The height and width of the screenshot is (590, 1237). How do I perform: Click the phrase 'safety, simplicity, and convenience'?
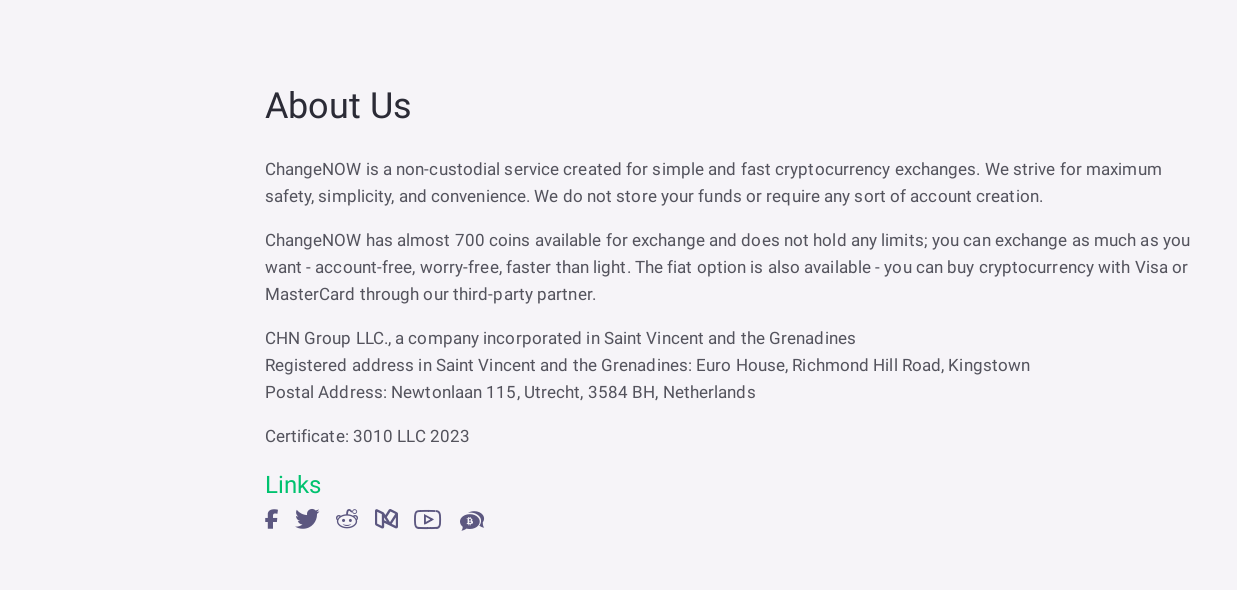pyautogui.click(x=397, y=196)
